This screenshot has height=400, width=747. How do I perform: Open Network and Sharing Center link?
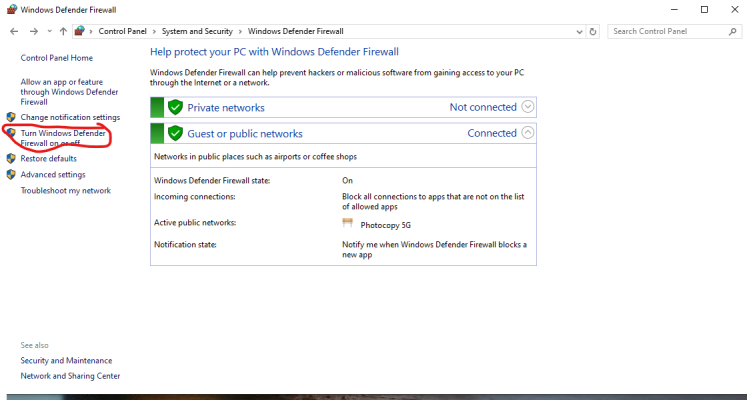point(70,376)
